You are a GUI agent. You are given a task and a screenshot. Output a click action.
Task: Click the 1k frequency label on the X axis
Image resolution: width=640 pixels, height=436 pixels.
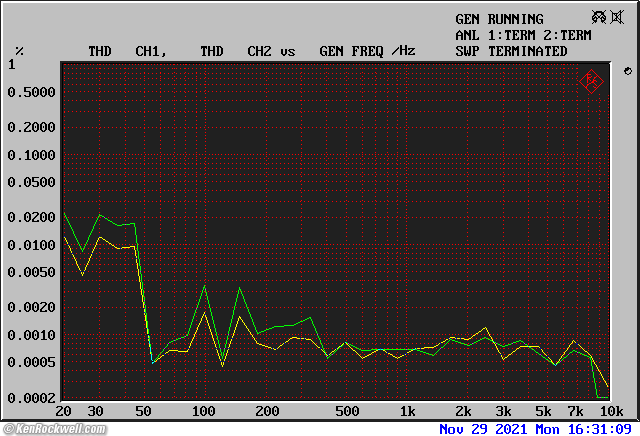pyautogui.click(x=406, y=411)
